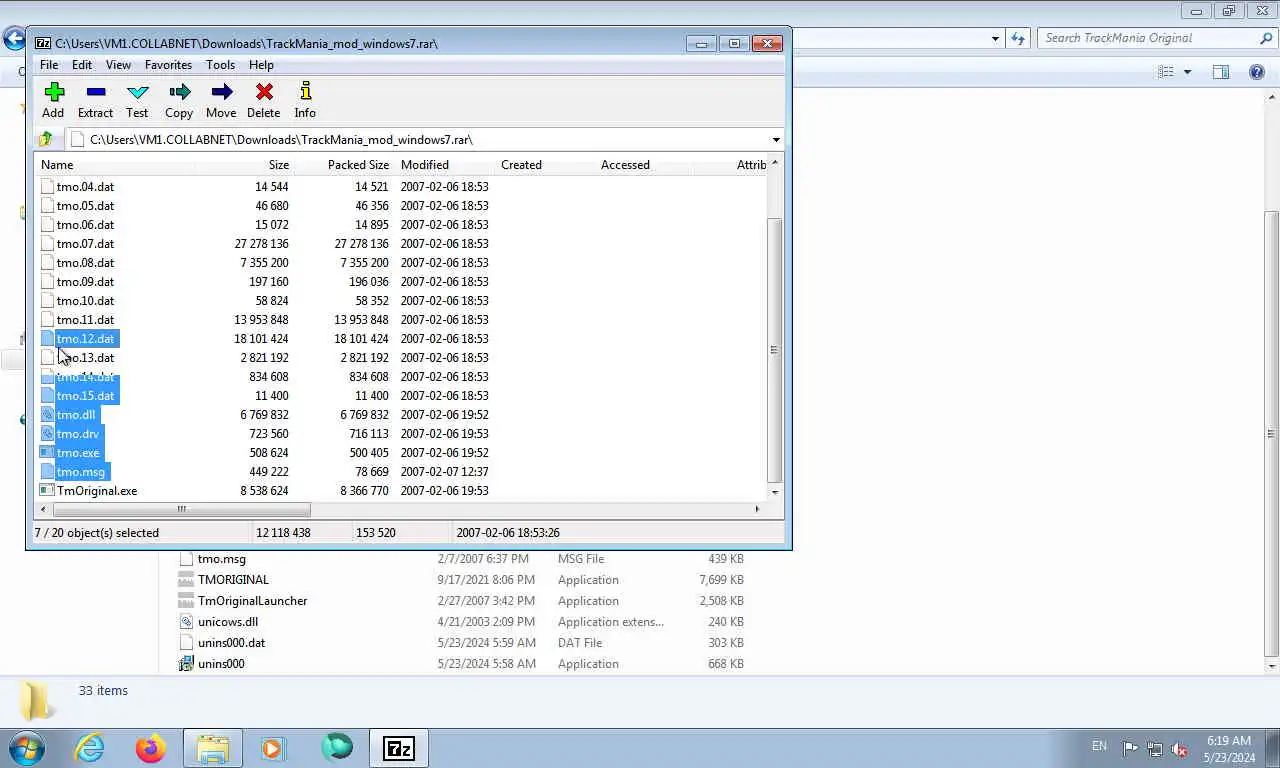Screen dimensions: 1280x768
Task: Click the Explorer window vertical scrollbar
Action: click(1272, 432)
